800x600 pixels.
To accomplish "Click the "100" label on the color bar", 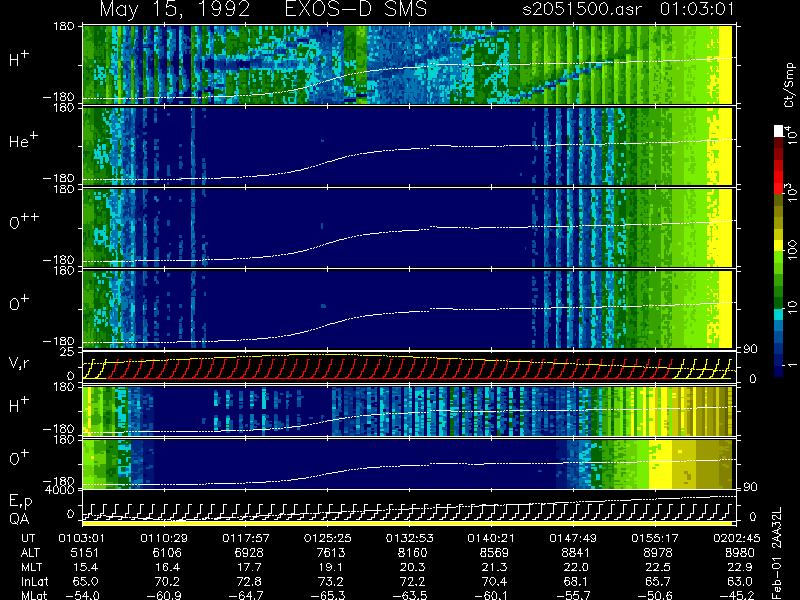I will pyautogui.click(x=792, y=250).
